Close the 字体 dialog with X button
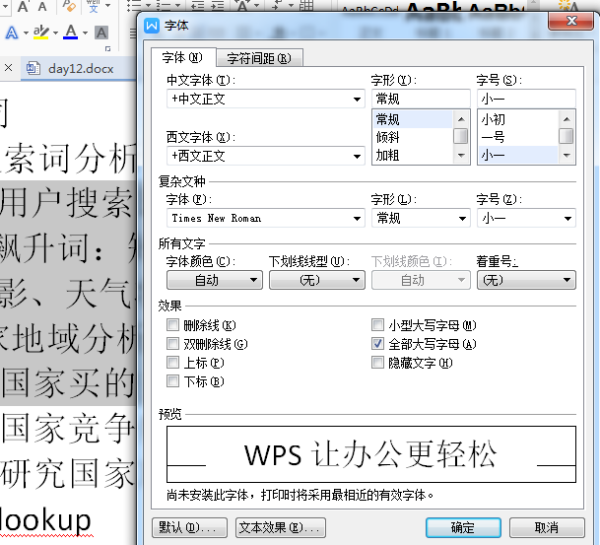600x545 pixels. [571, 21]
